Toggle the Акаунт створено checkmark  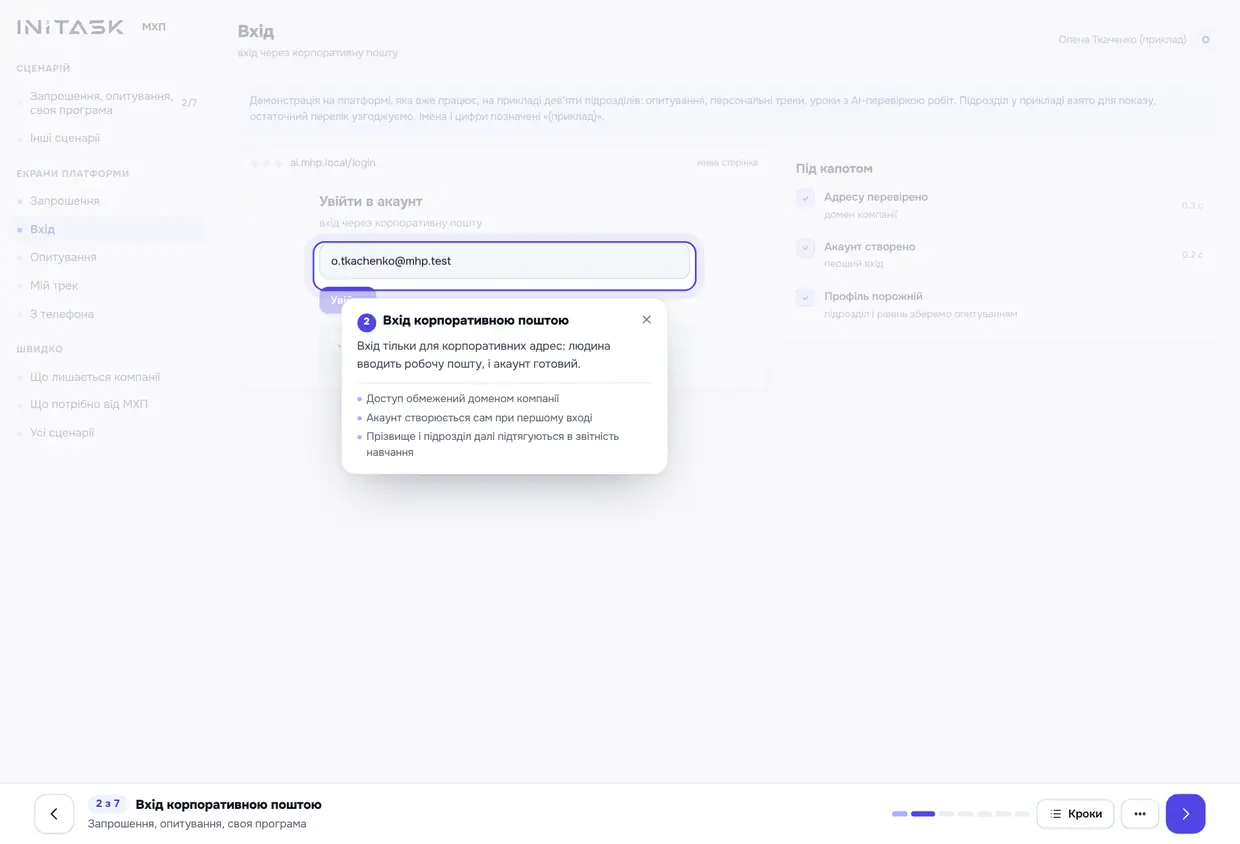click(x=805, y=248)
